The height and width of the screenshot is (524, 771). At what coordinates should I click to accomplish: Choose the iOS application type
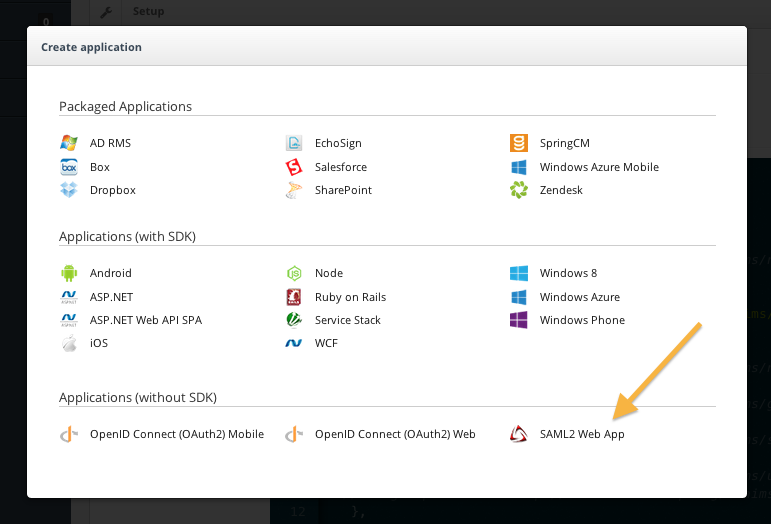point(99,343)
